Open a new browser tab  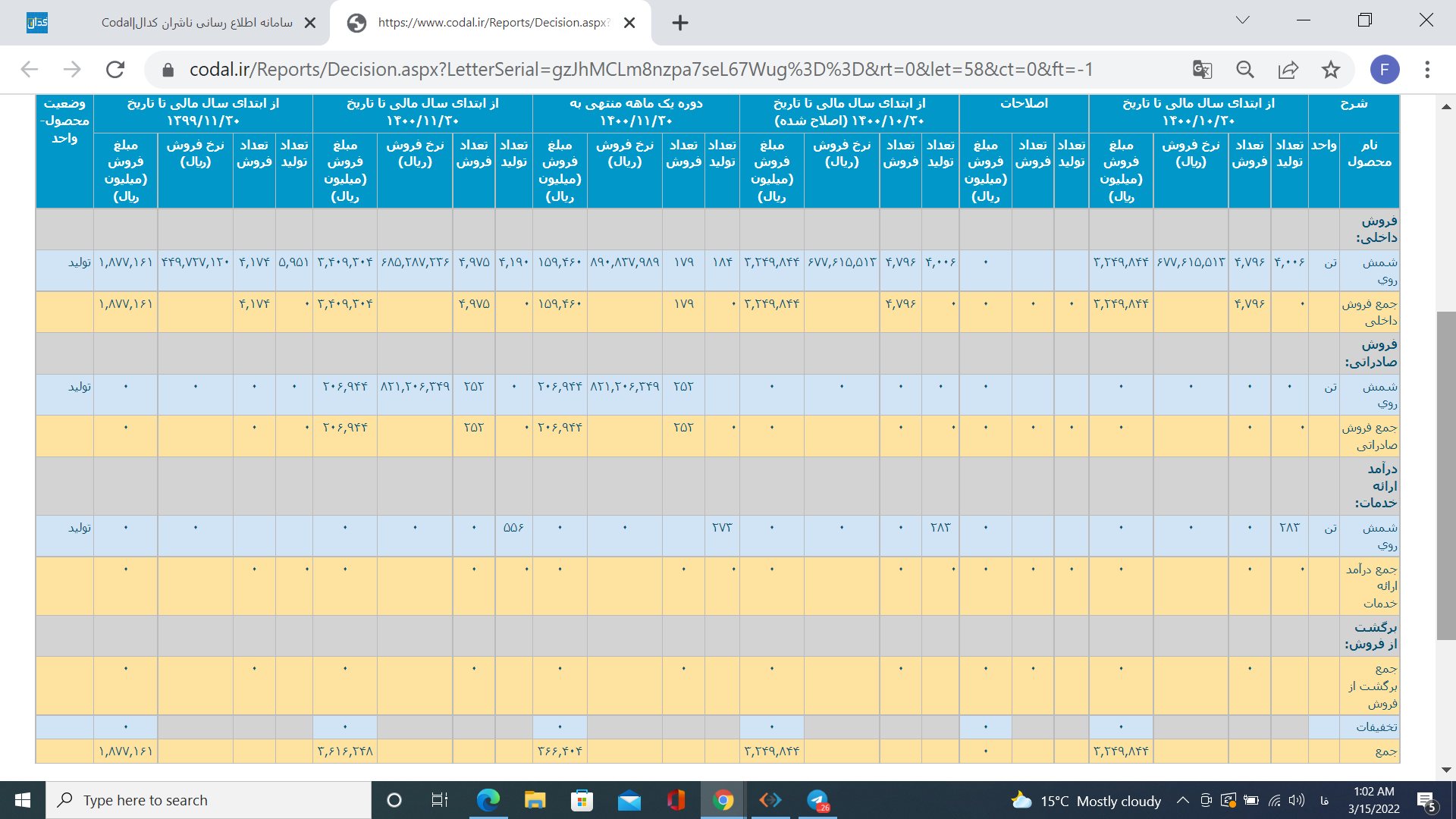pos(680,23)
